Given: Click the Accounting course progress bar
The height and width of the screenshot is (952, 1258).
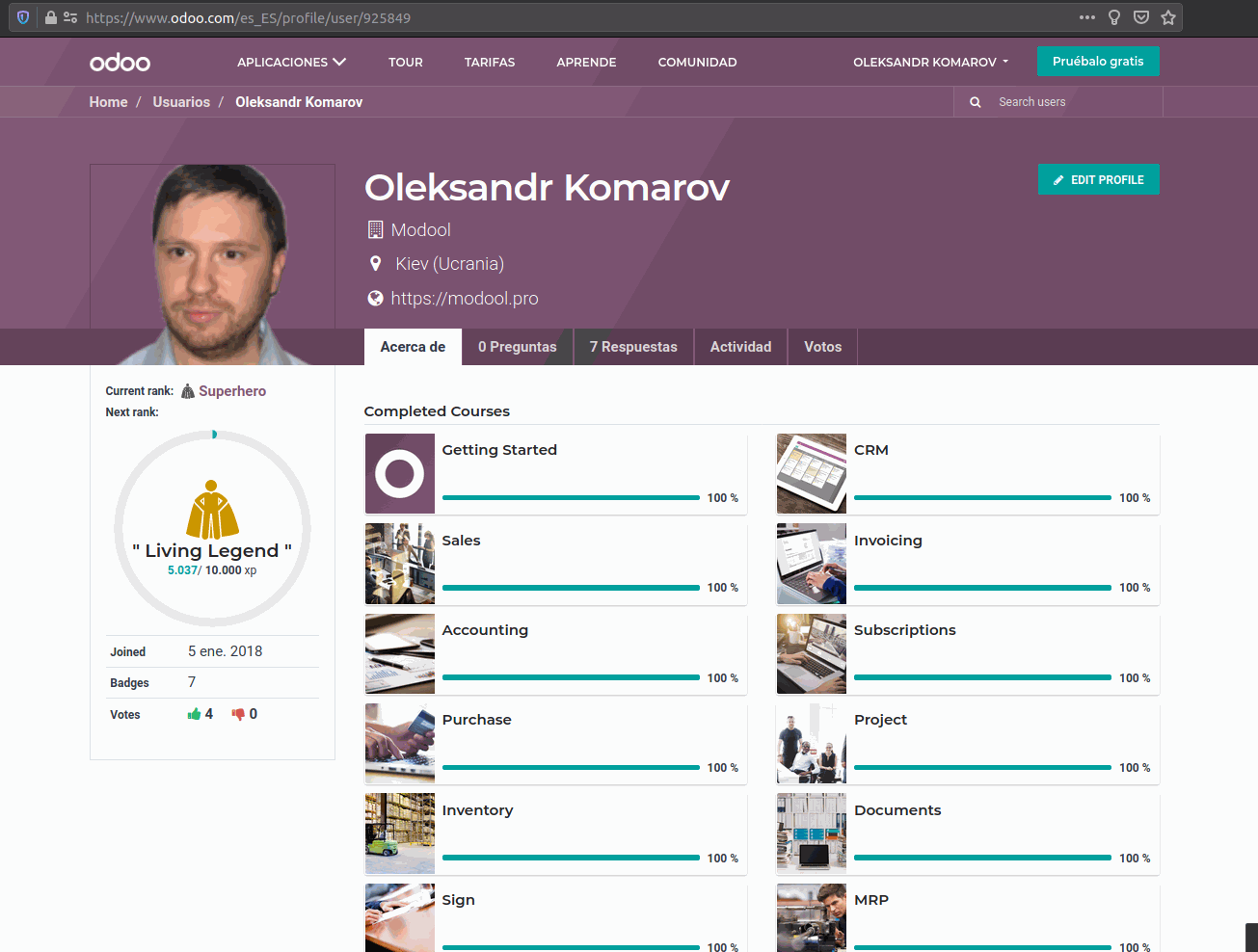Looking at the screenshot, I should pyautogui.click(x=571, y=677).
